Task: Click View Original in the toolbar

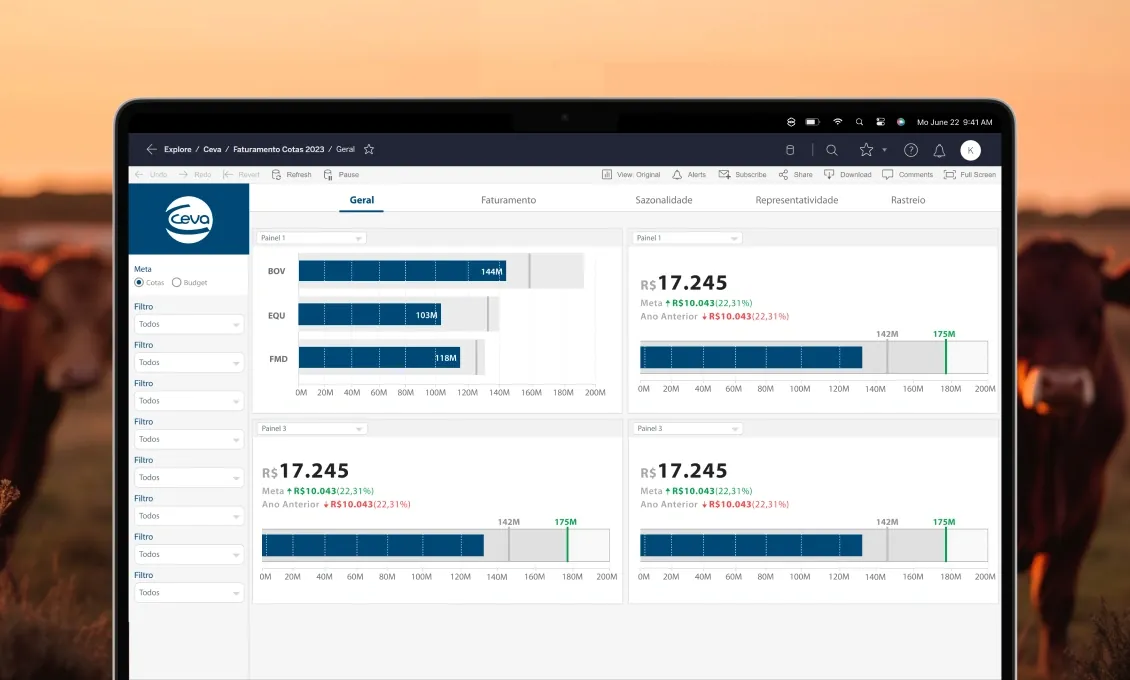Action: click(x=631, y=174)
